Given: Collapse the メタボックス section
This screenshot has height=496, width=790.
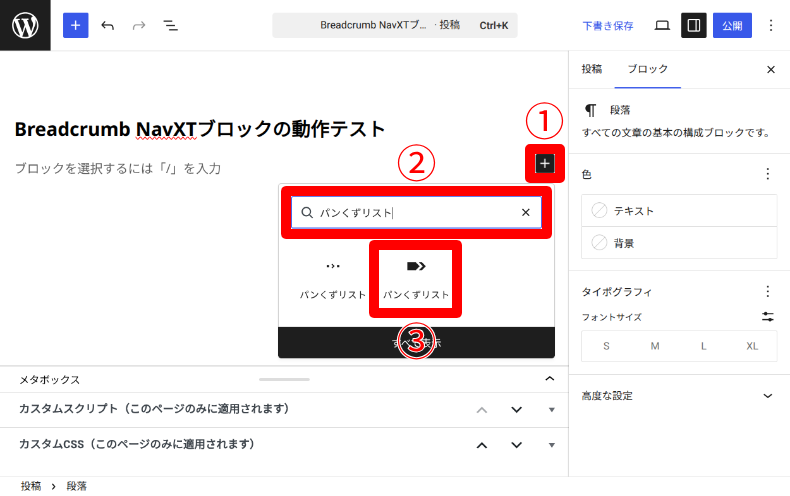Looking at the screenshot, I should [550, 379].
